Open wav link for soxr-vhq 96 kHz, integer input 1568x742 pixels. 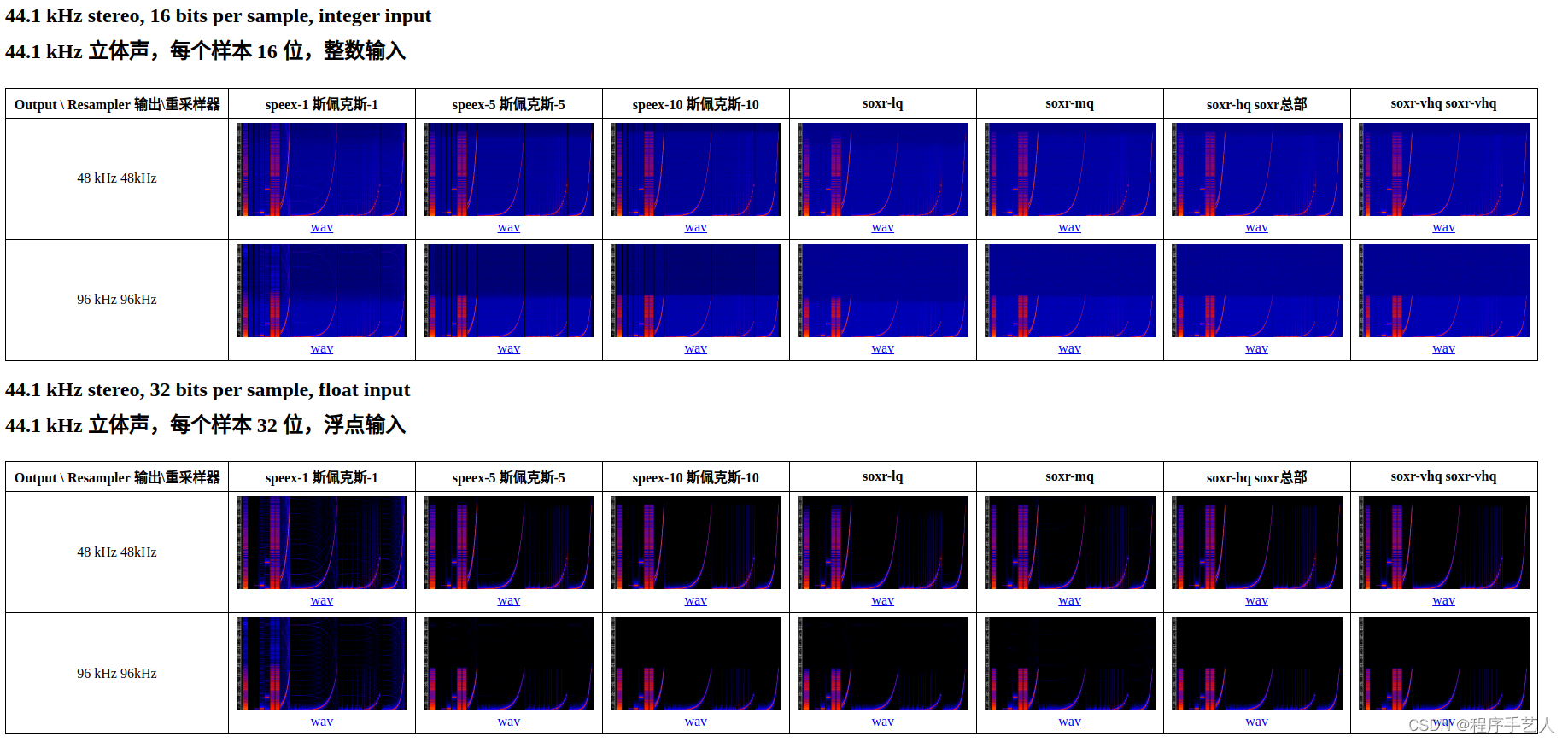coord(1444,348)
